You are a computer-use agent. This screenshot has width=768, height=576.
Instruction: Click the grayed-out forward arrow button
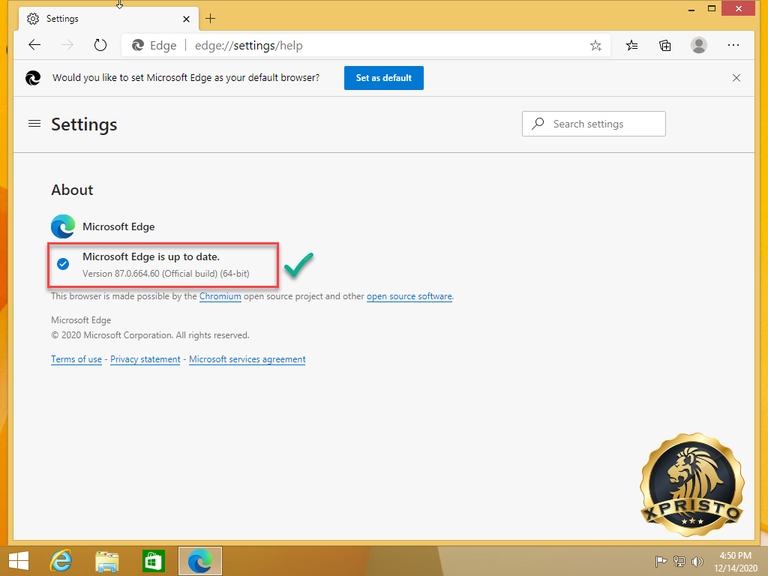pyautogui.click(x=67, y=45)
